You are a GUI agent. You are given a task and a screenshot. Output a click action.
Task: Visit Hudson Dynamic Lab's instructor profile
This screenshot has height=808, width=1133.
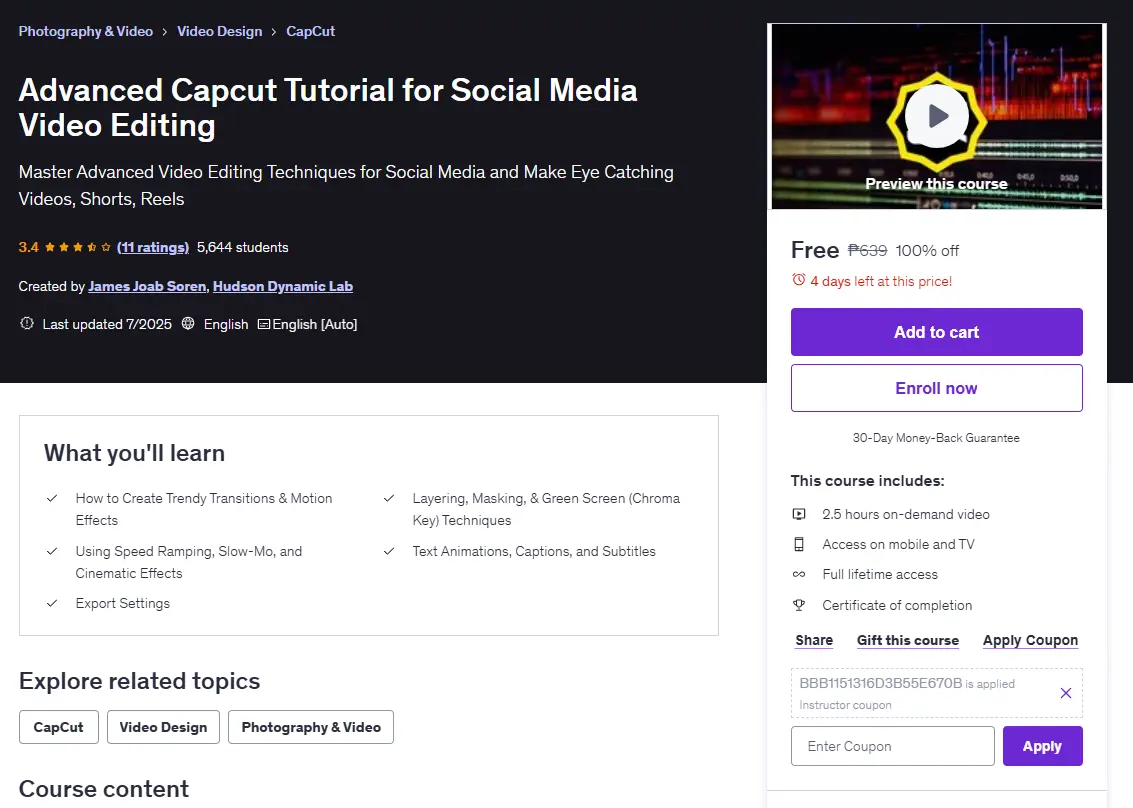point(283,286)
